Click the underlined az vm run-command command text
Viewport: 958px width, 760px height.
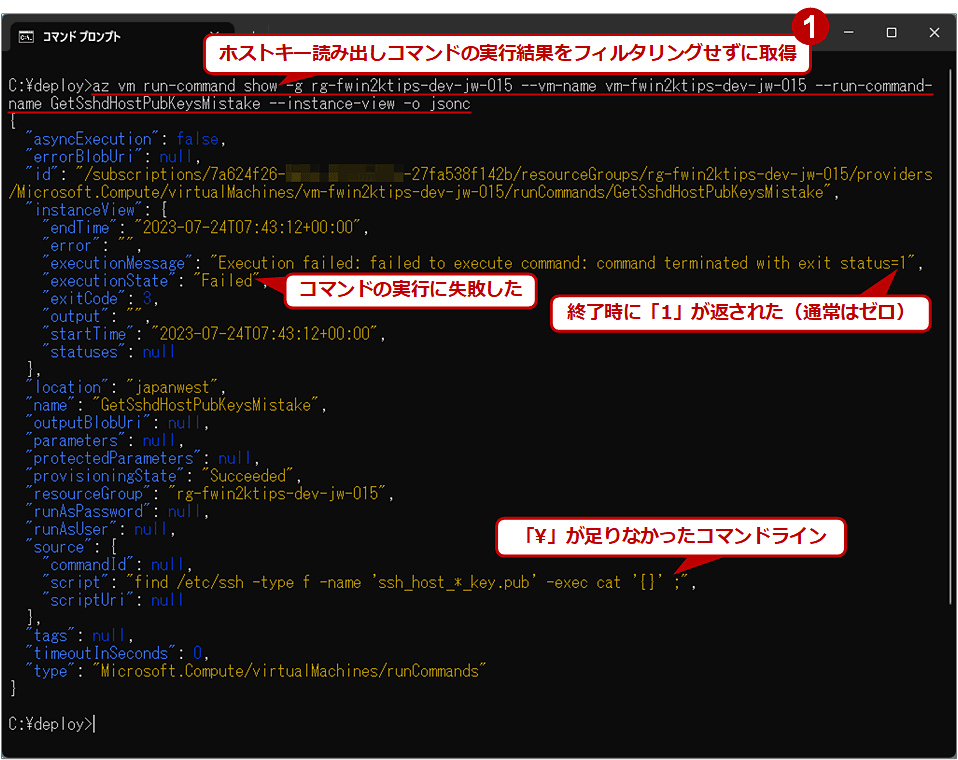tap(300, 86)
